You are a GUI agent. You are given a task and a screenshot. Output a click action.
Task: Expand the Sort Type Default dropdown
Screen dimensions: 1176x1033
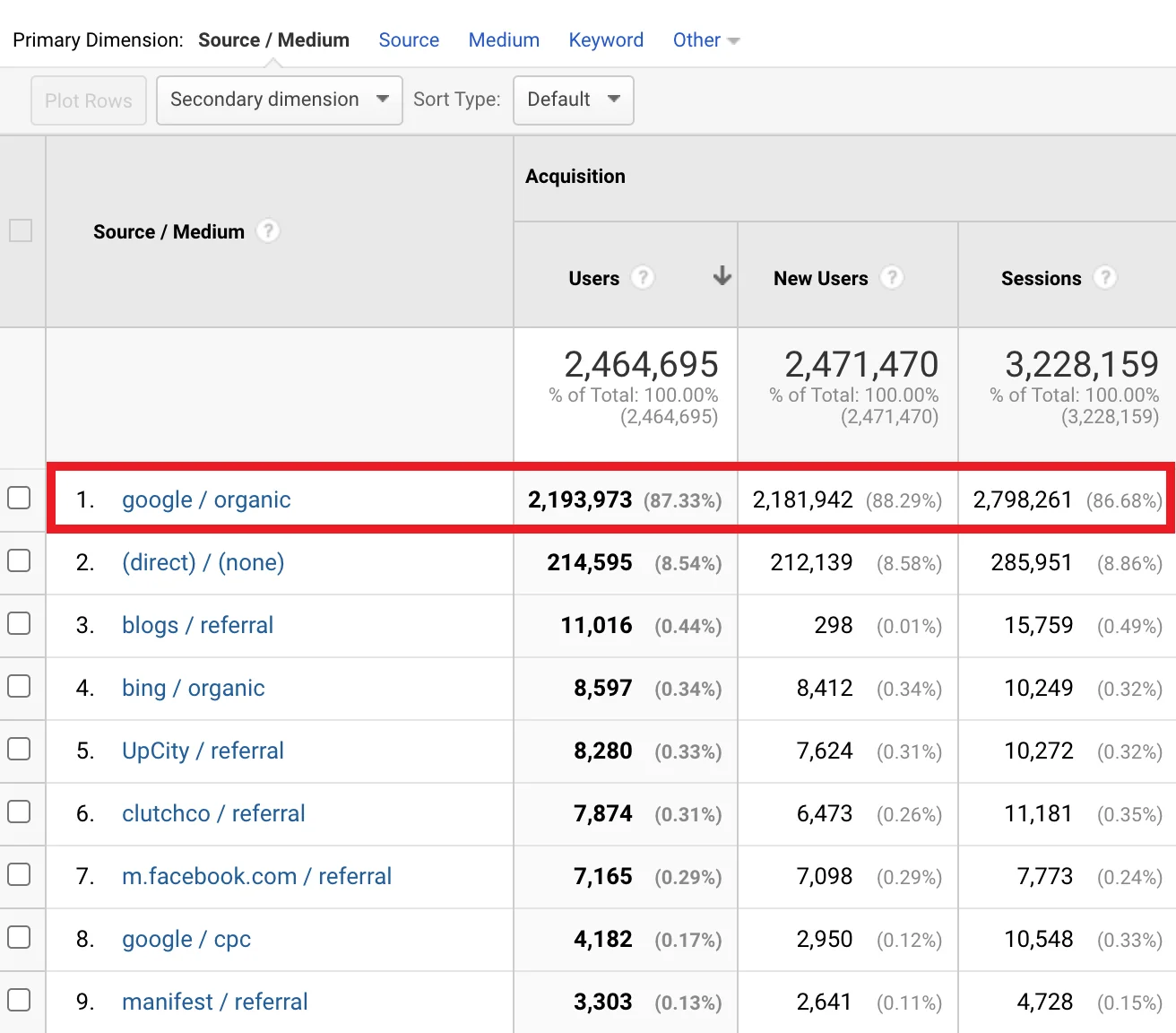point(573,100)
